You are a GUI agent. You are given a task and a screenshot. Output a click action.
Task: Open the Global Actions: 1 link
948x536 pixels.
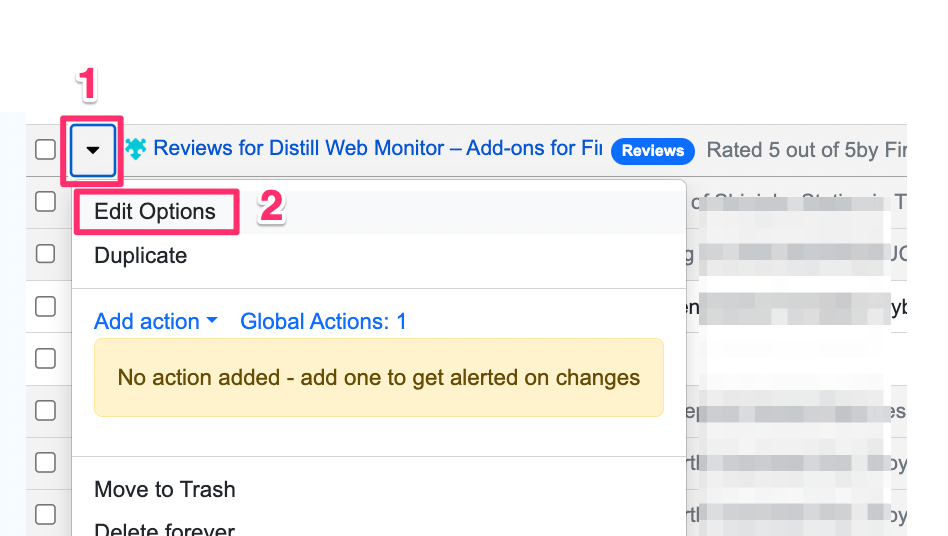coord(323,322)
